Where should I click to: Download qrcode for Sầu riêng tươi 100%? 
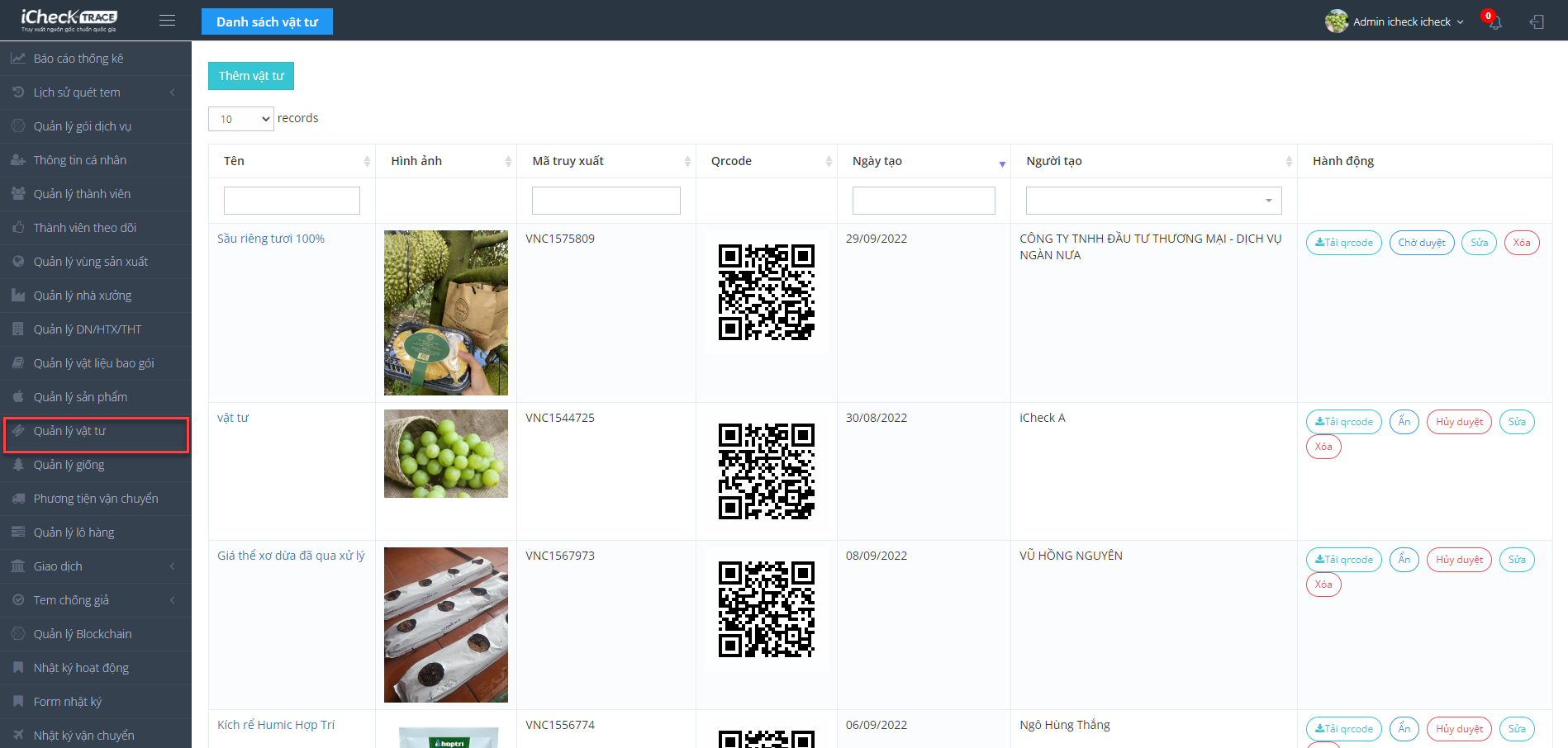coord(1343,243)
